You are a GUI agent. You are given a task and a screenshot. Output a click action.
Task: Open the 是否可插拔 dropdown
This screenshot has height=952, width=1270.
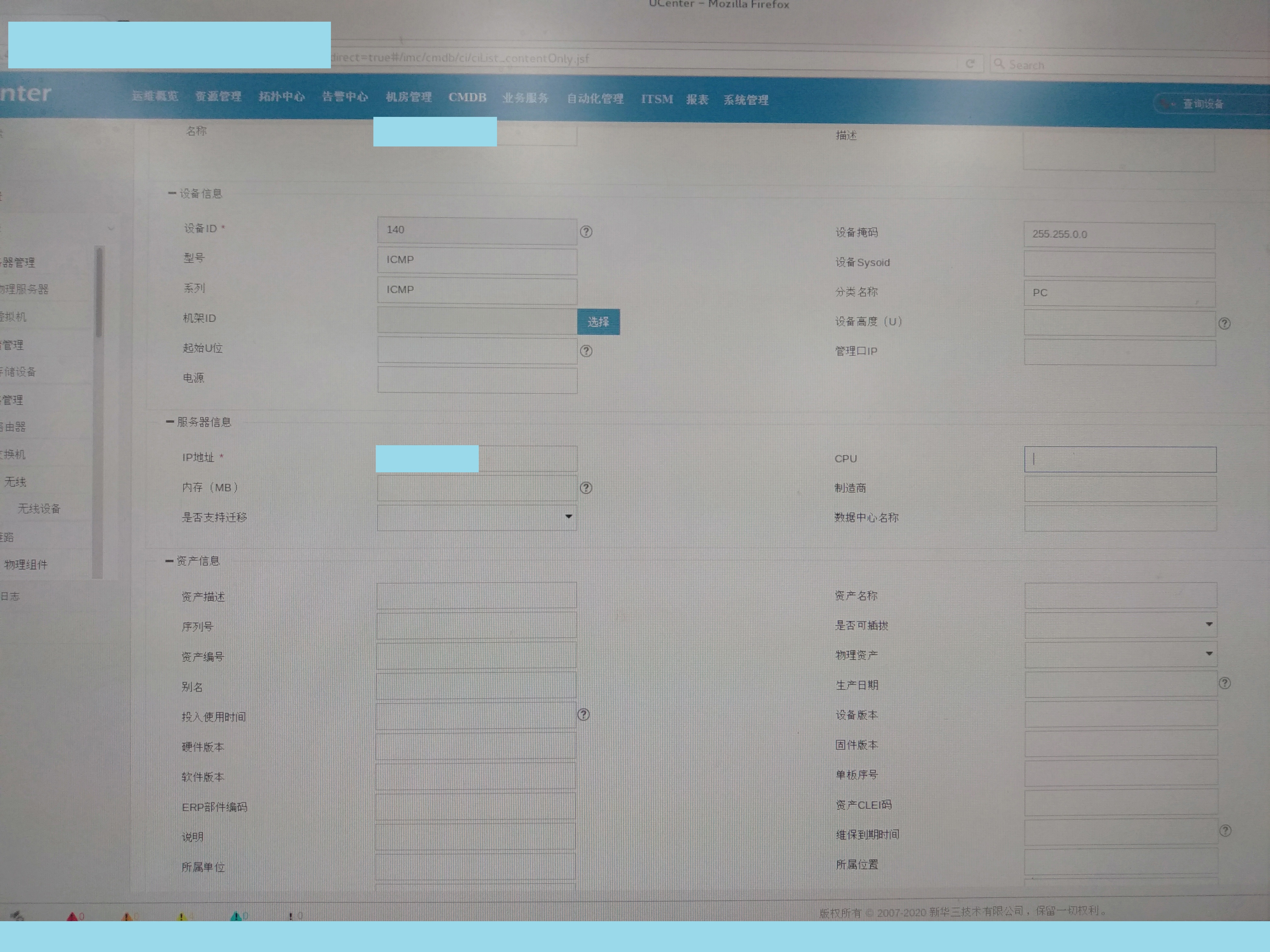click(x=1119, y=624)
